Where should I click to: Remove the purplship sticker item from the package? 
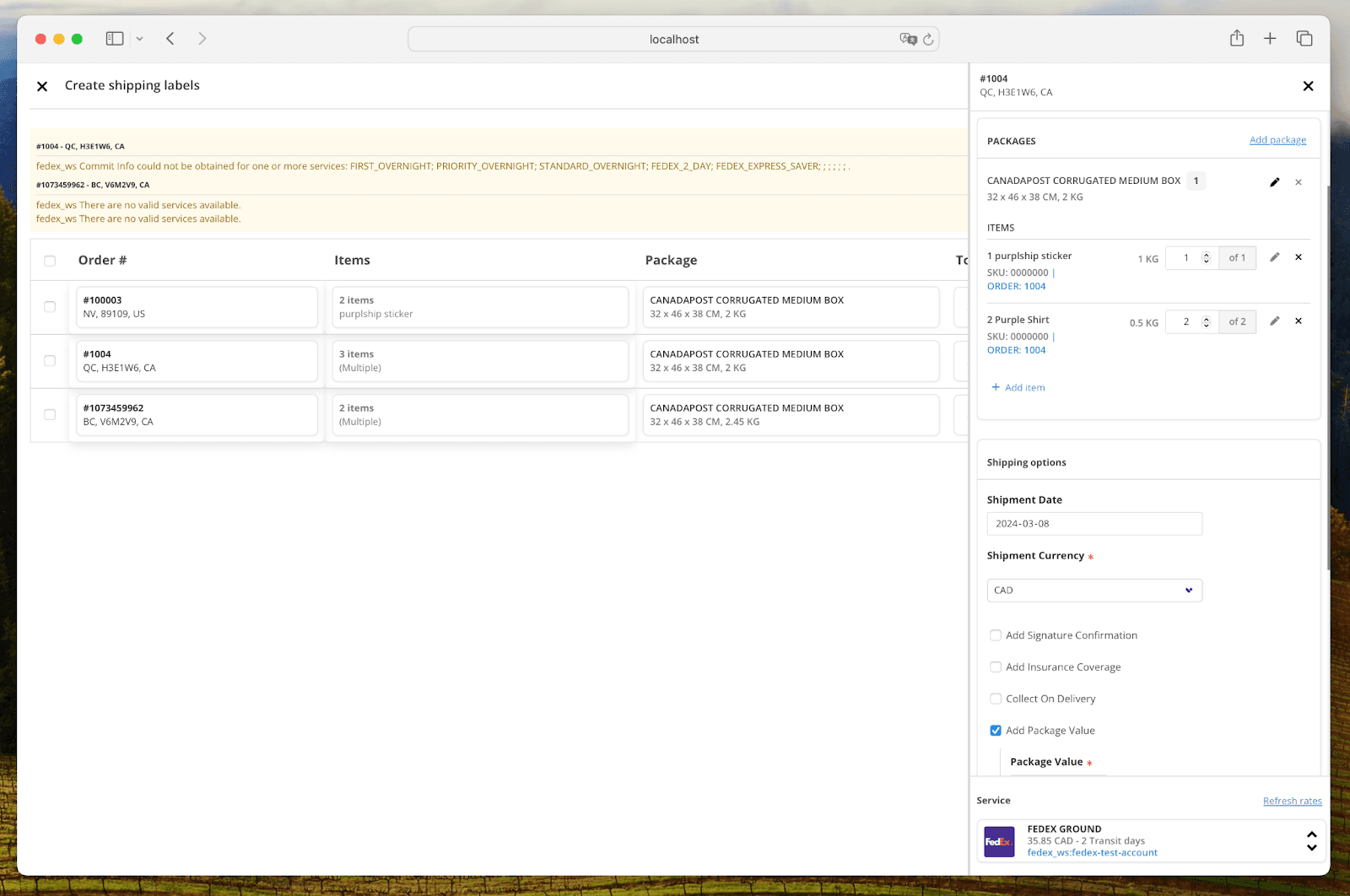(x=1299, y=257)
